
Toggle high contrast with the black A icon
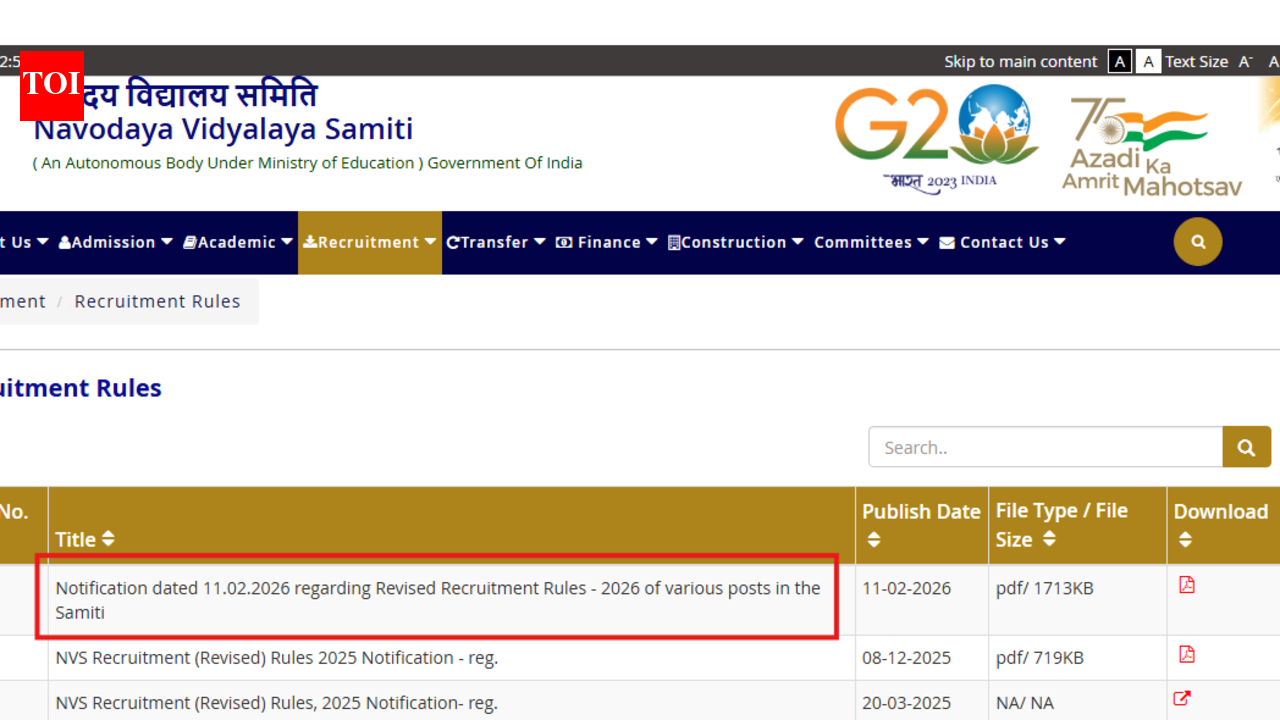click(1119, 61)
